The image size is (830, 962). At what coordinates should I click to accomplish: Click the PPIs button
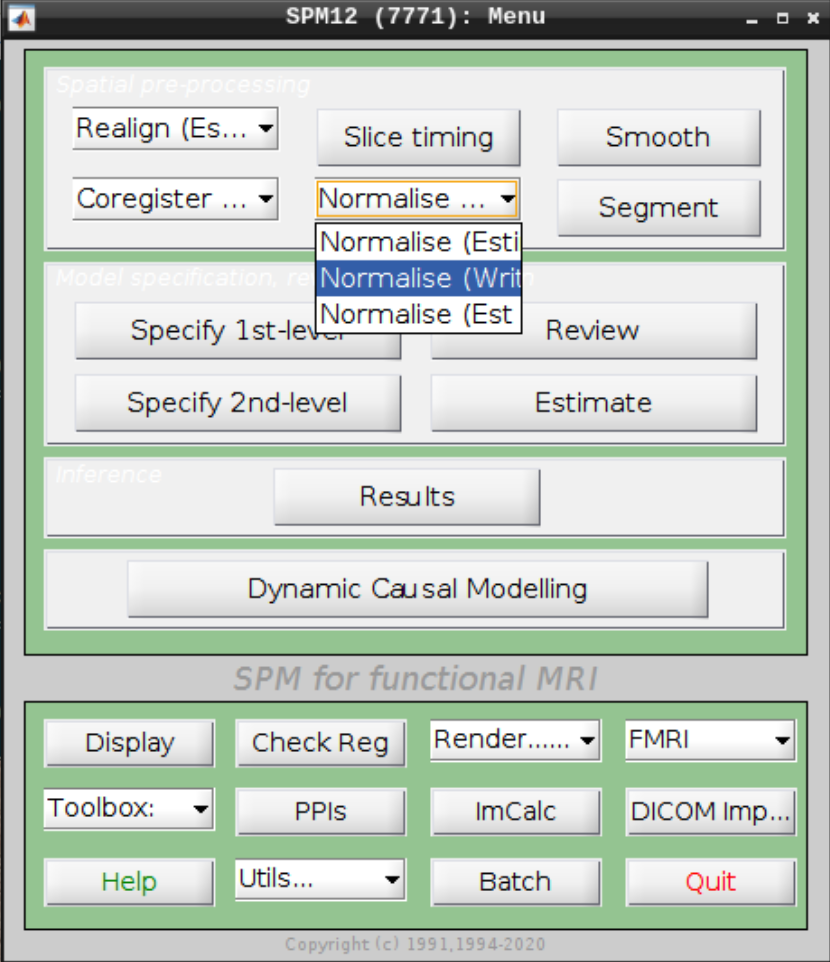pos(321,812)
